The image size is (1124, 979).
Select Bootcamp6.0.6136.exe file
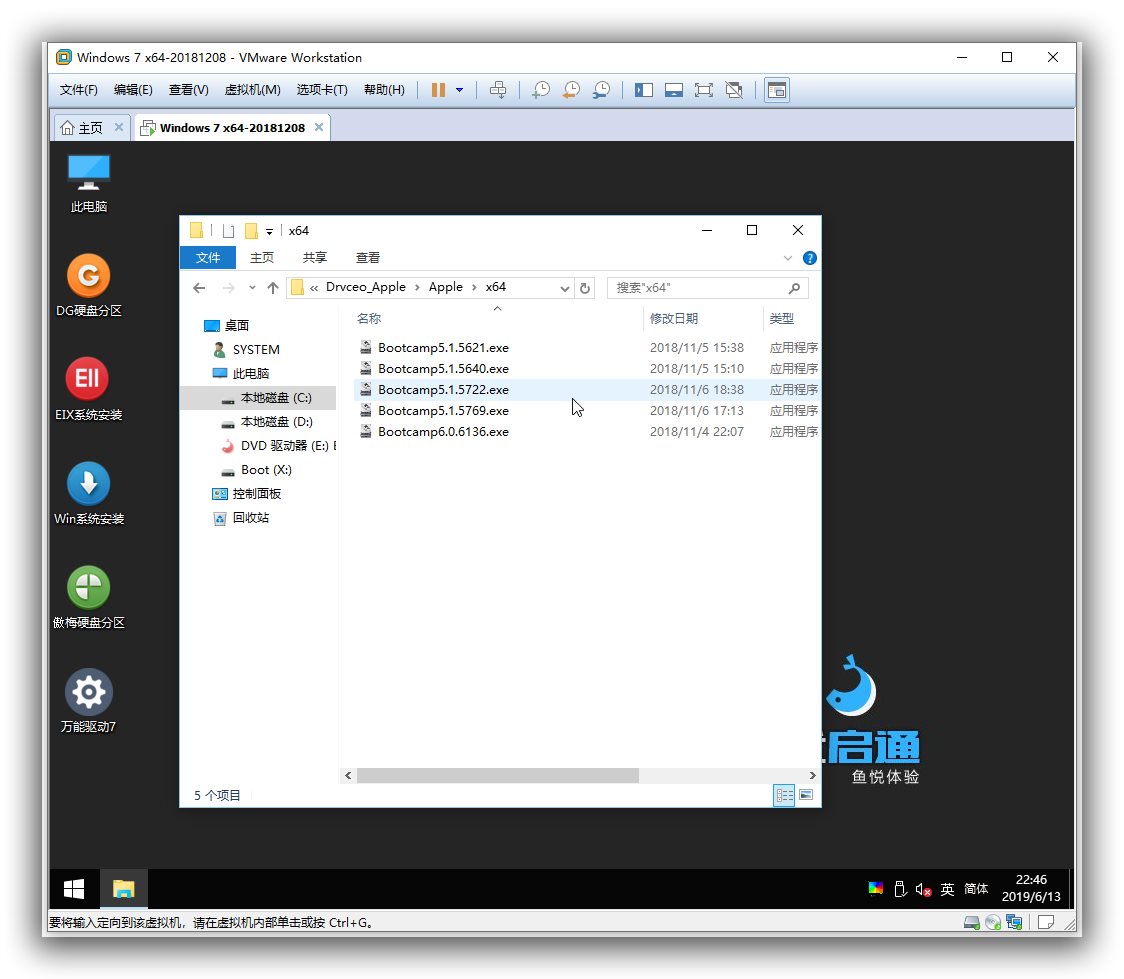[x=443, y=432]
